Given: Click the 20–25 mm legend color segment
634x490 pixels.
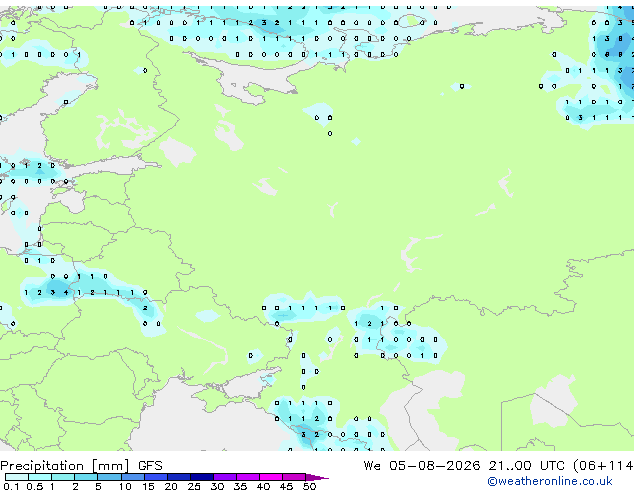Looking at the screenshot, I should pyautogui.click(x=179, y=477).
